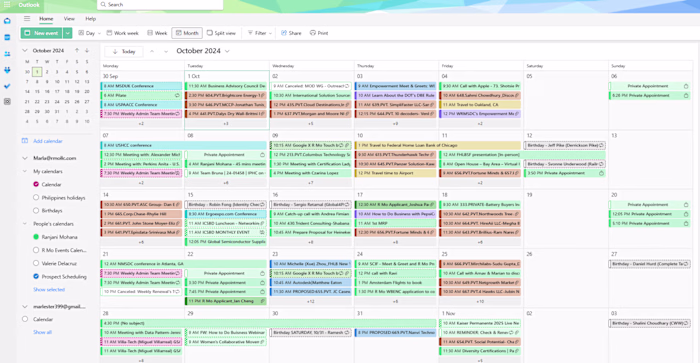This screenshot has width=700, height=363.
Task: Go to next month in main calendar
Action: pyautogui.click(x=166, y=51)
